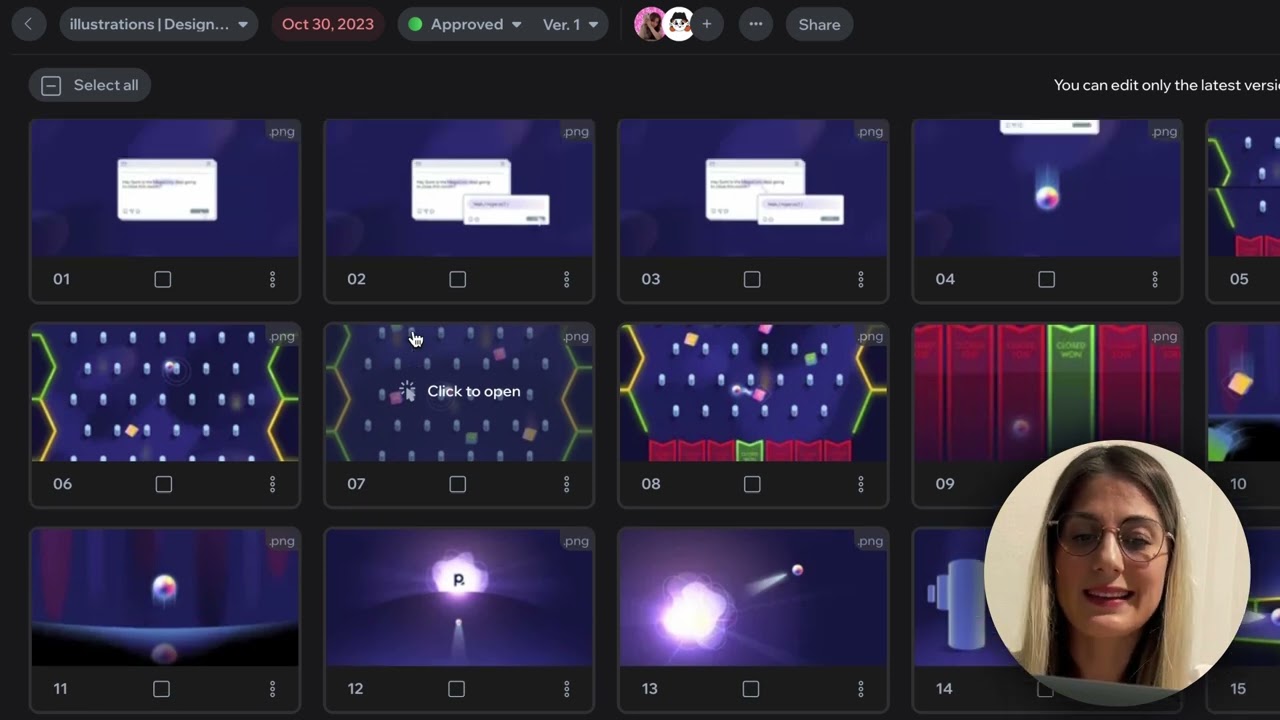The width and height of the screenshot is (1280, 720).
Task: Open thumbnail of image 11
Action: 165,598
